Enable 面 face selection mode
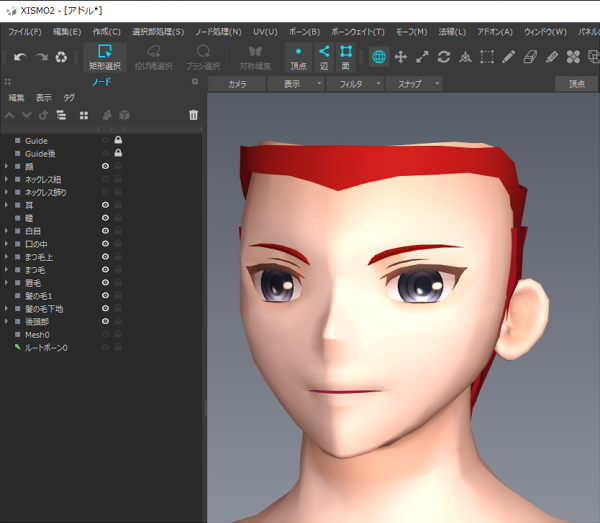 (346, 57)
